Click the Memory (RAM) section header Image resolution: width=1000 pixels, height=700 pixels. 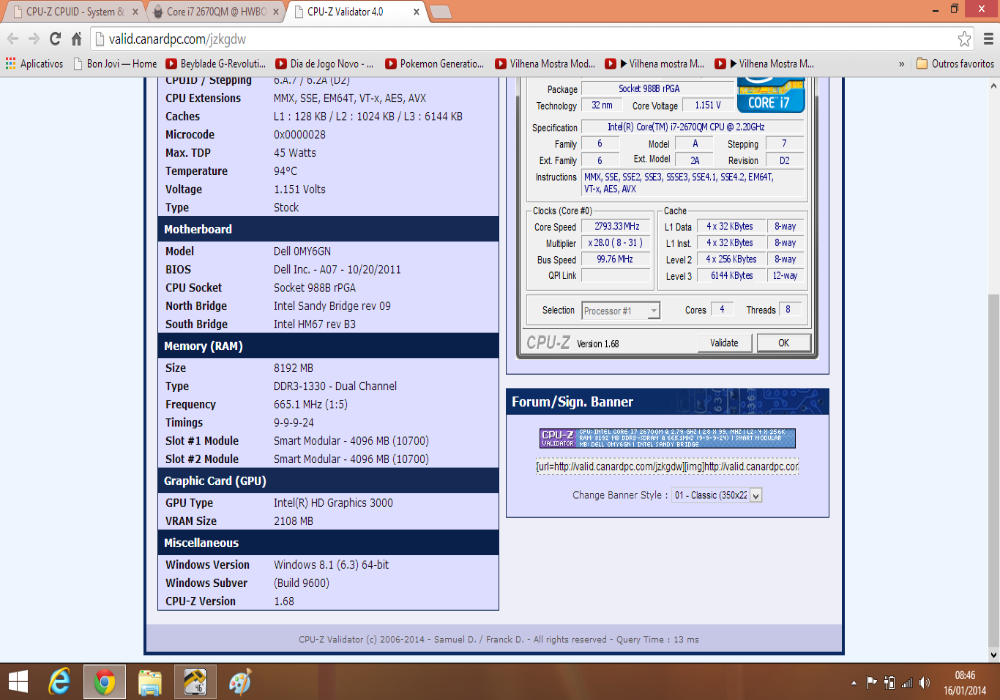pos(328,346)
